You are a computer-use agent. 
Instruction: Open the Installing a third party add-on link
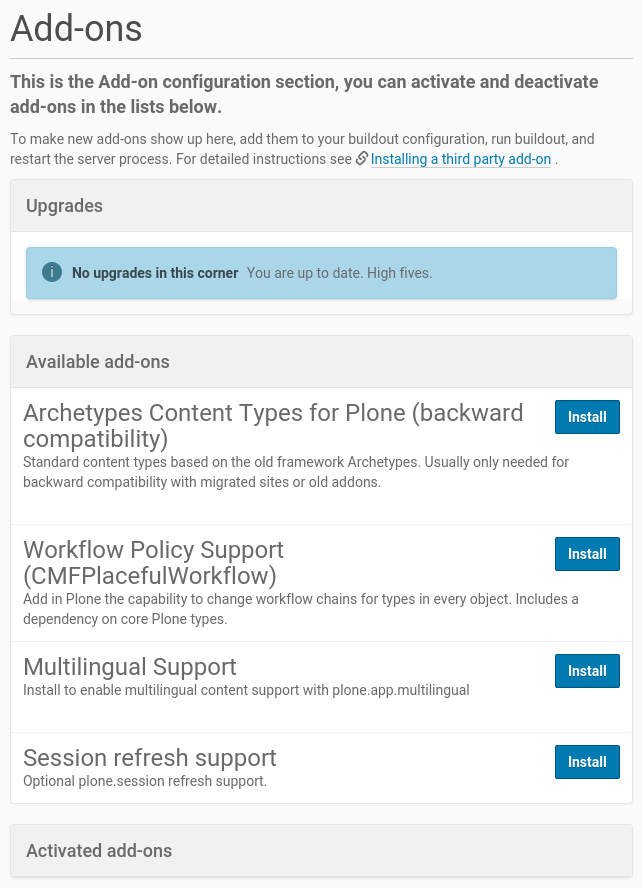pos(461,159)
